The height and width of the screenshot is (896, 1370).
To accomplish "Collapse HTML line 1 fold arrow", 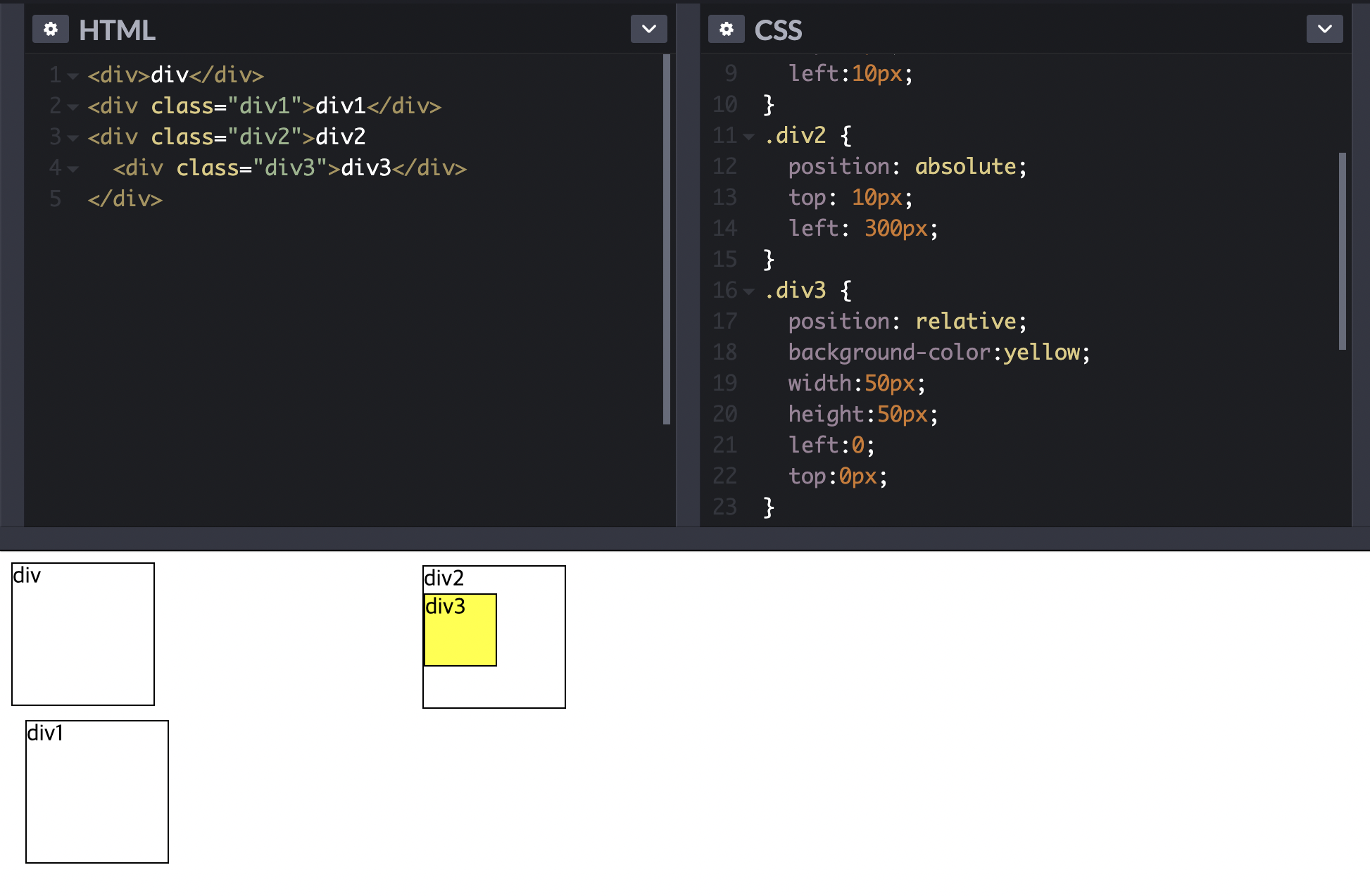I will pyautogui.click(x=73, y=76).
